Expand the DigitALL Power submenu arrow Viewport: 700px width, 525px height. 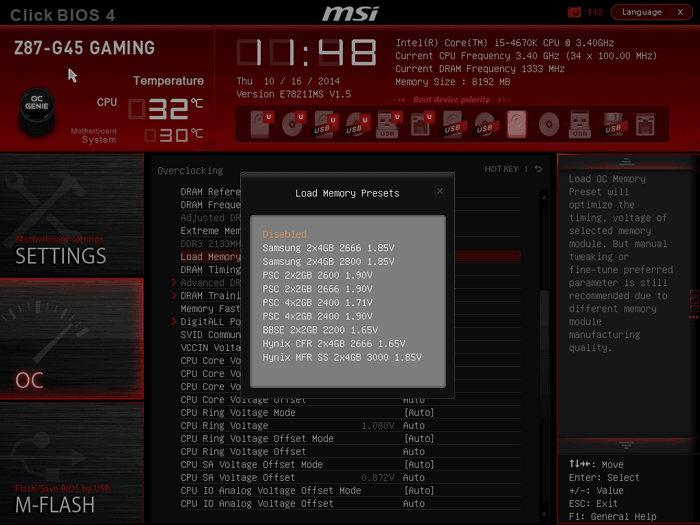point(174,321)
